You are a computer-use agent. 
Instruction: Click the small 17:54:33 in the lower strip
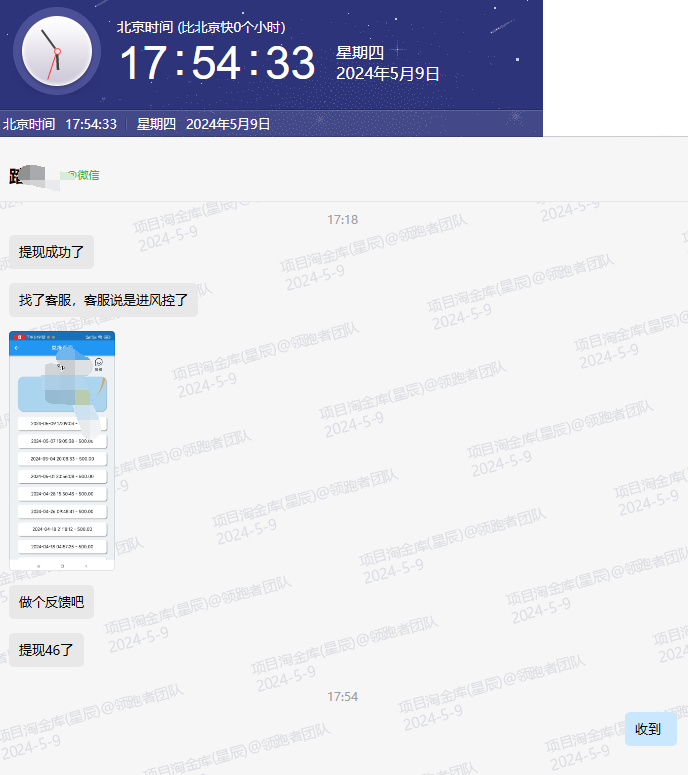coord(91,124)
